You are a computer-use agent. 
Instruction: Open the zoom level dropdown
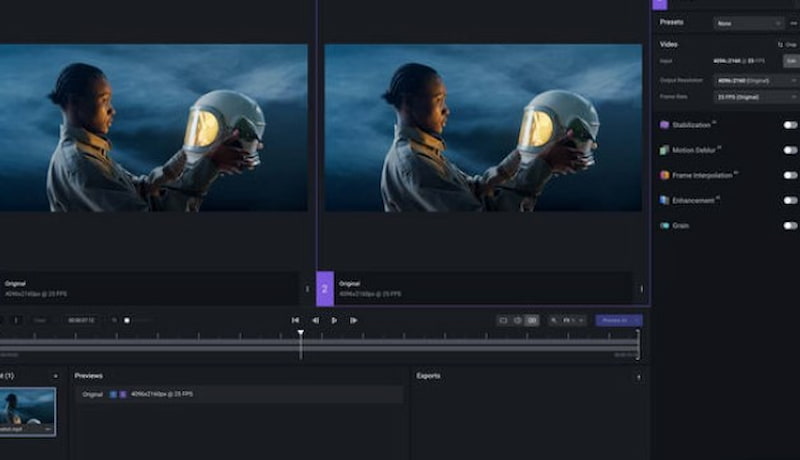click(573, 320)
